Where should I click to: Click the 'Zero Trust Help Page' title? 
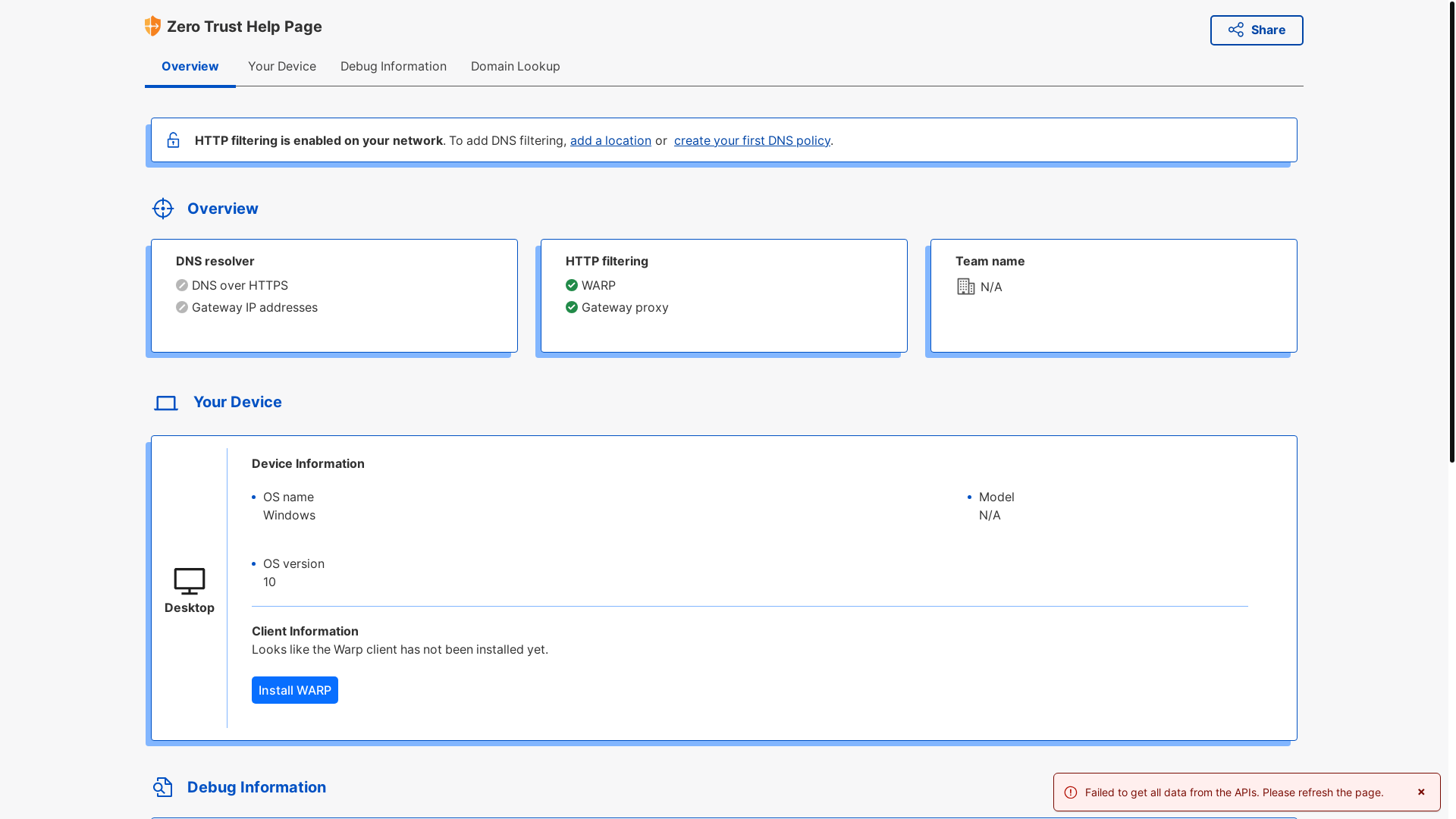(244, 27)
